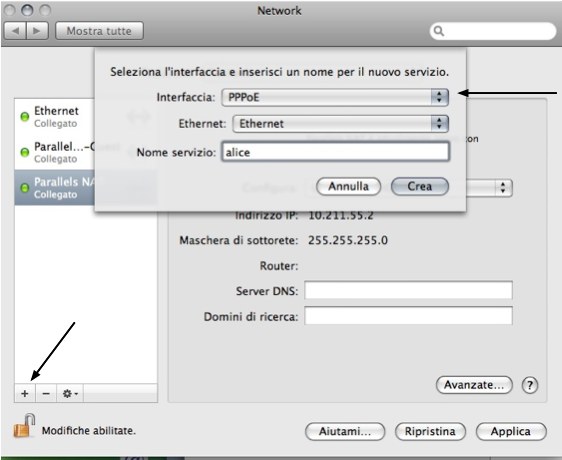This screenshot has width=562, height=460.
Task: Click the Nome servizio text field
Action: [x=335, y=152]
